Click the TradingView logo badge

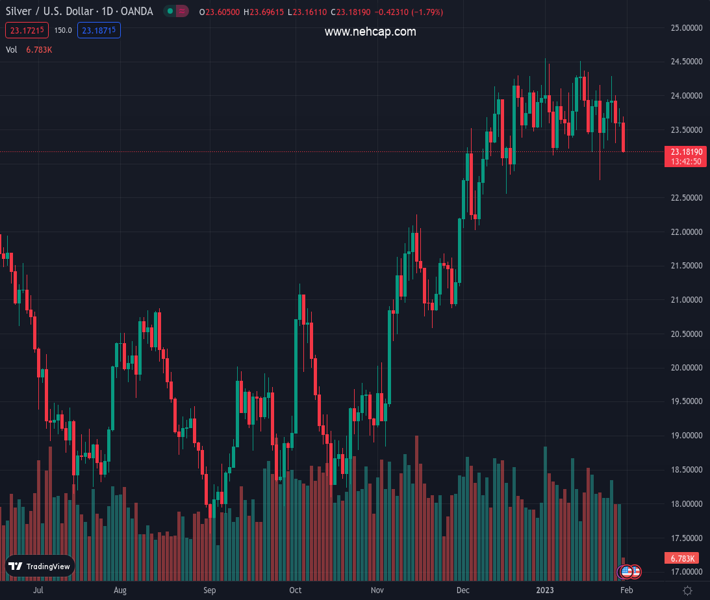click(x=40, y=566)
